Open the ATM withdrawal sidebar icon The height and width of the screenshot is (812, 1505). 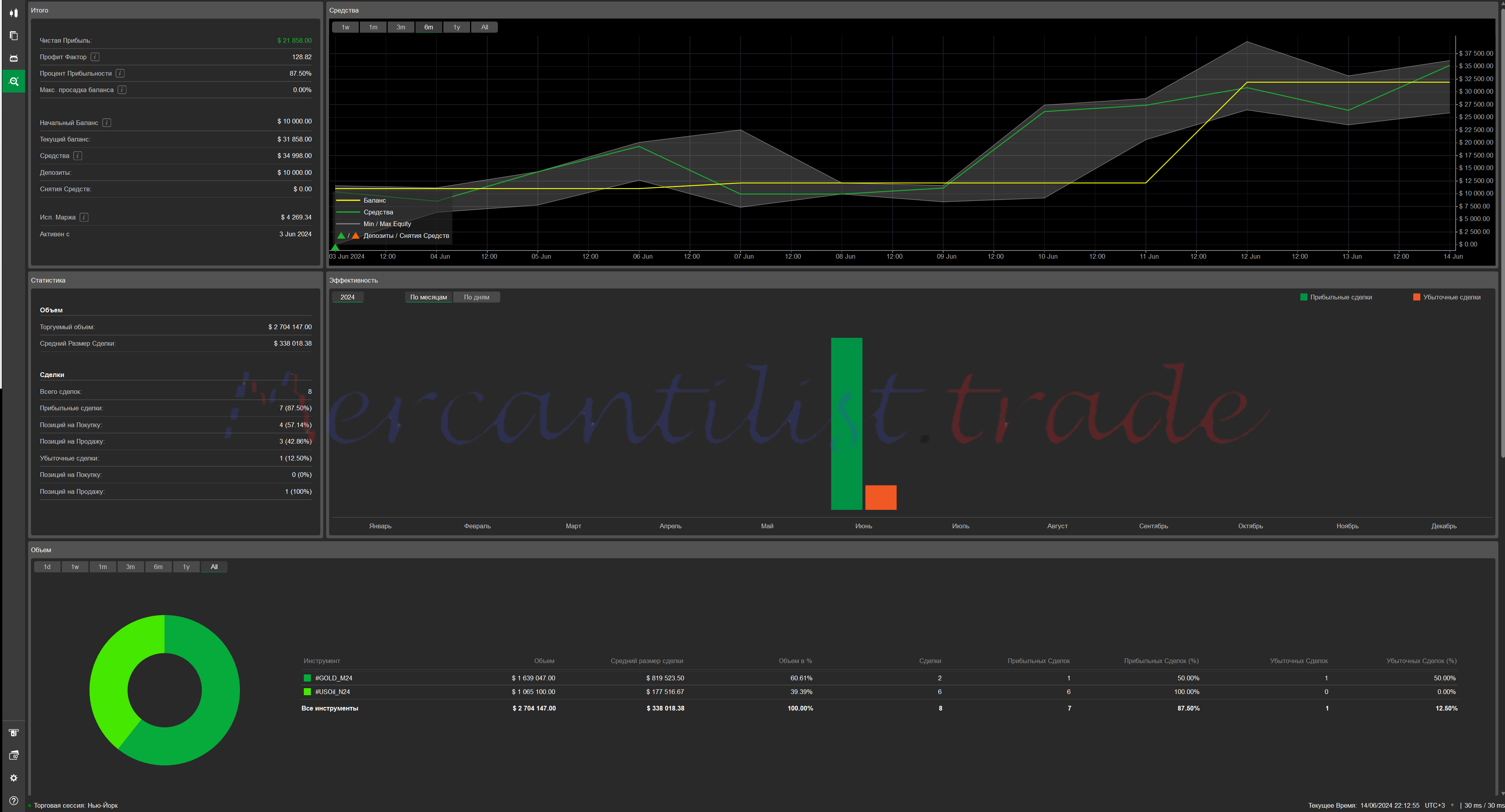point(13,732)
